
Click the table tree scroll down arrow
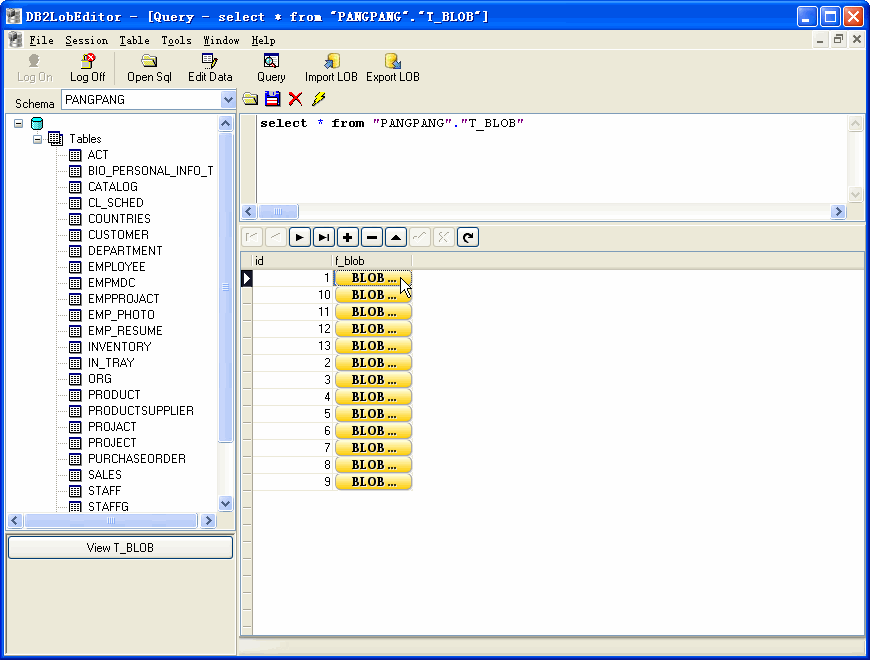coord(225,504)
